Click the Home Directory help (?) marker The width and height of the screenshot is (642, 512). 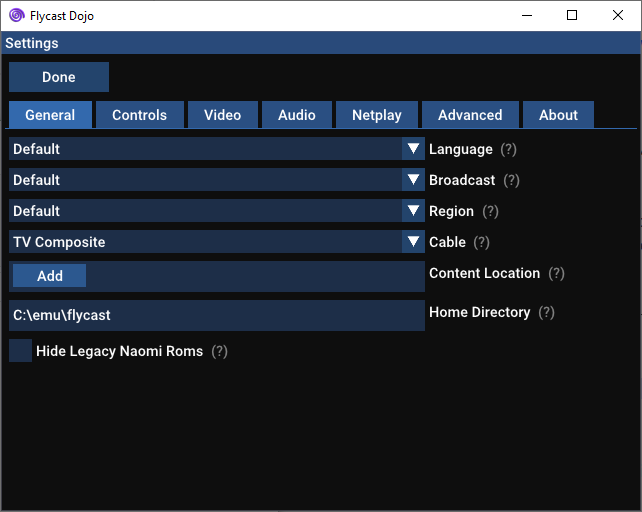tap(547, 312)
